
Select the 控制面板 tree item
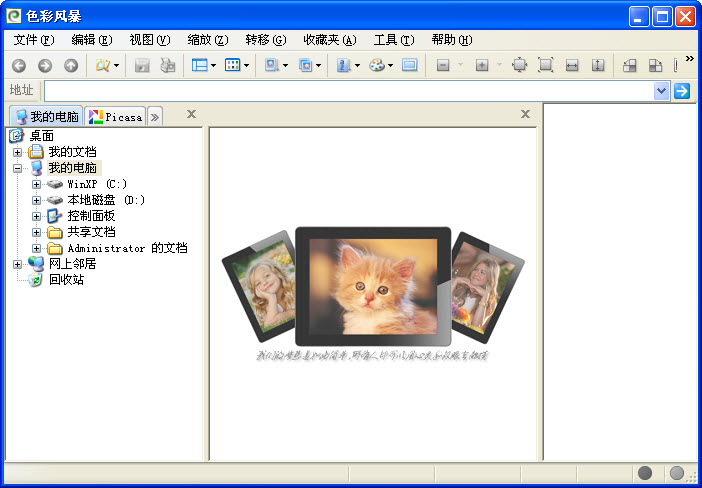pos(91,216)
